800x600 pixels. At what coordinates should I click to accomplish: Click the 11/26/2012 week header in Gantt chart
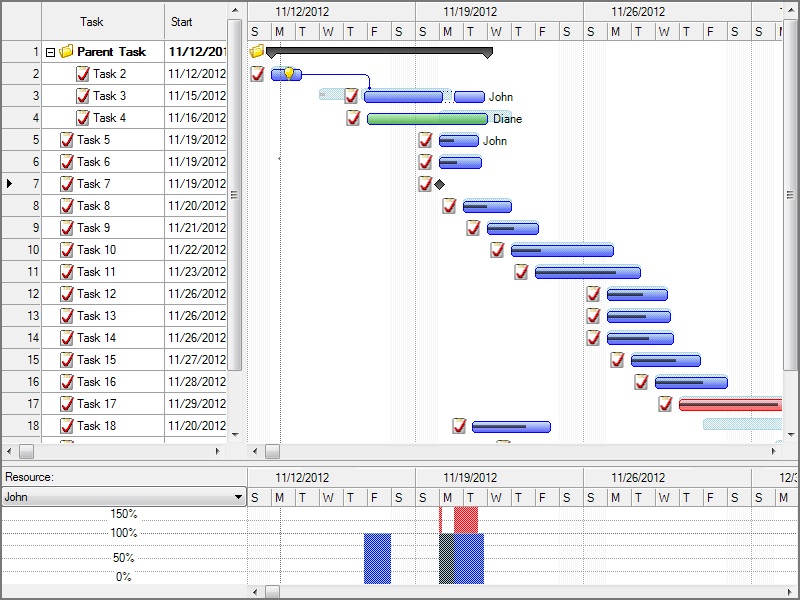coord(667,12)
